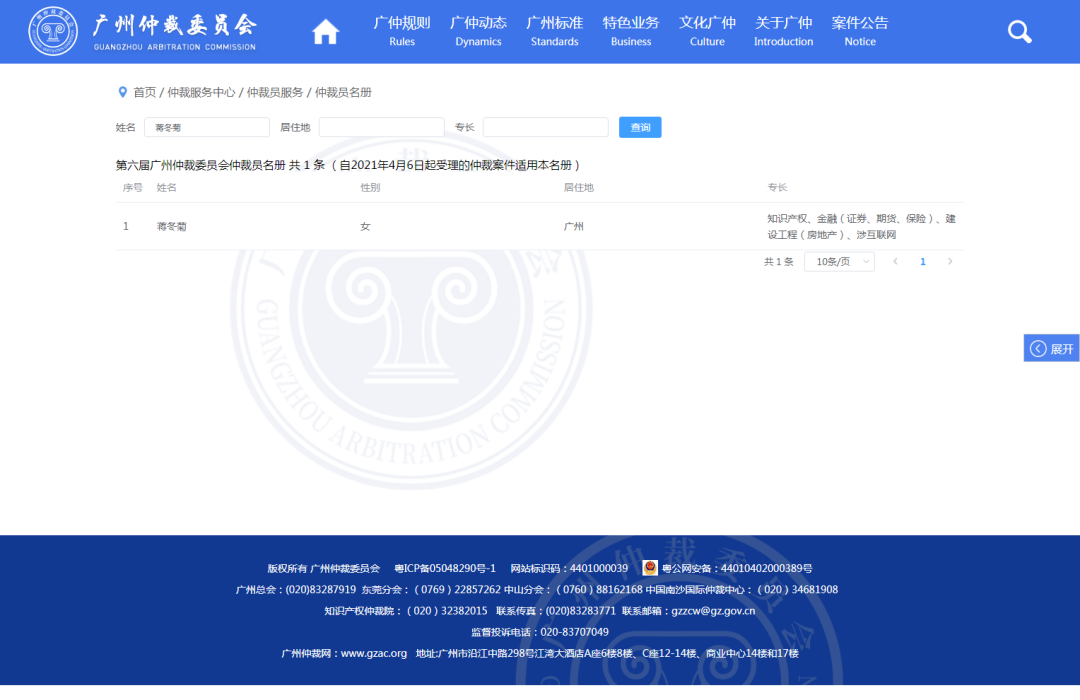Viewport: 1080px width, 700px height.
Task: Open the search magnifier icon
Action: 1019,32
